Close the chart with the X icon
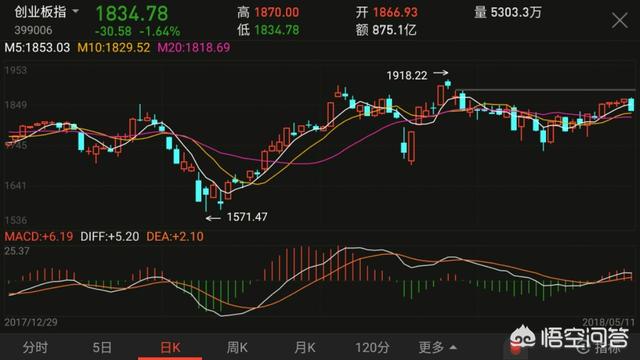This screenshot has height=360, width=640. [x=620, y=20]
